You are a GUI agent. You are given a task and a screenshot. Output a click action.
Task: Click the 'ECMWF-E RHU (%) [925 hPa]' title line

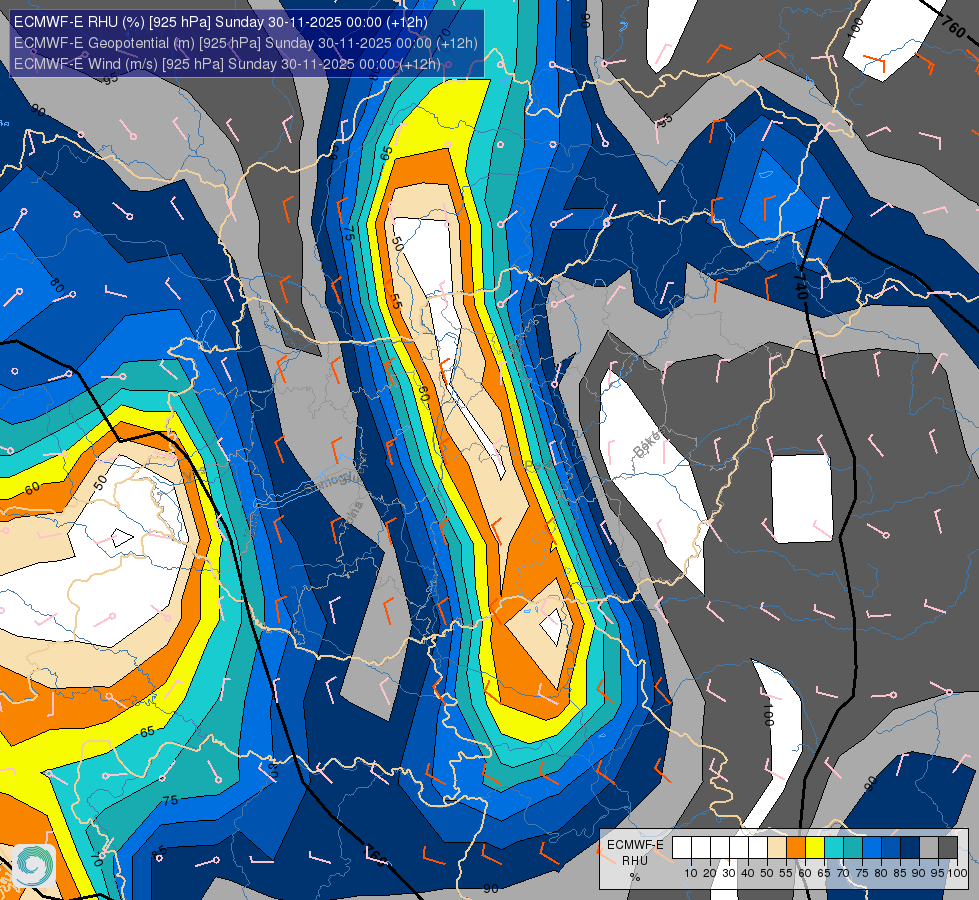click(220, 22)
